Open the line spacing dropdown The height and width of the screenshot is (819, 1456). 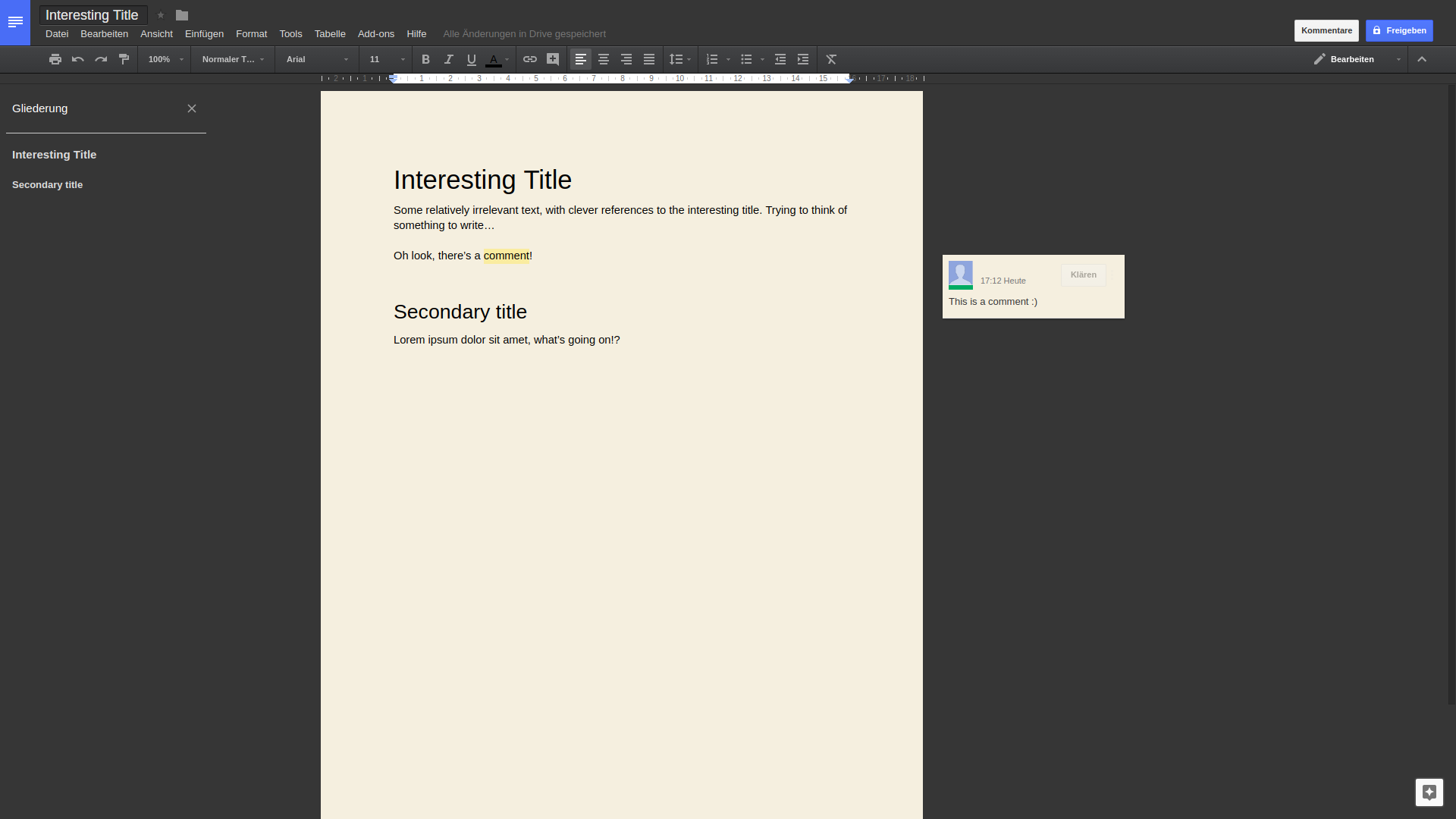point(680,59)
